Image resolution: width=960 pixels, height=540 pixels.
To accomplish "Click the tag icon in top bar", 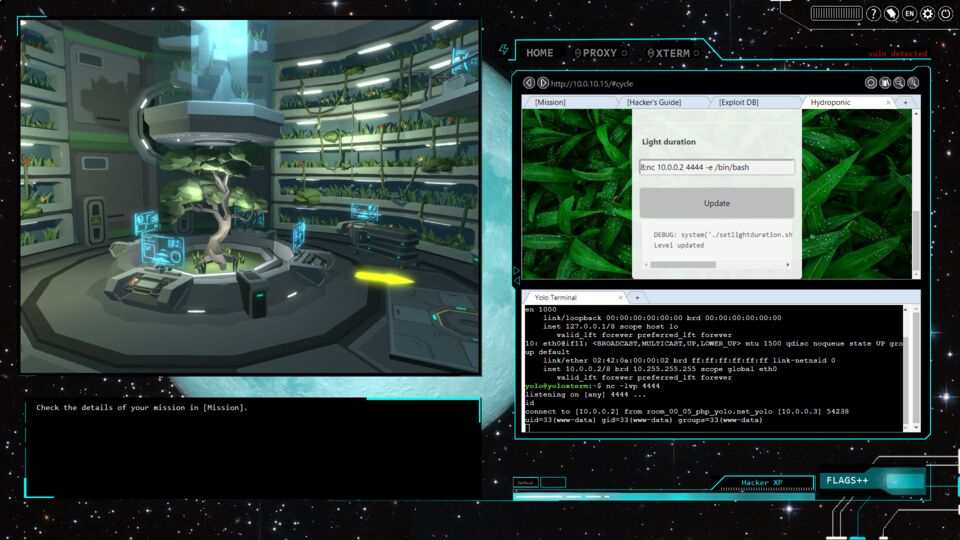I will [891, 13].
